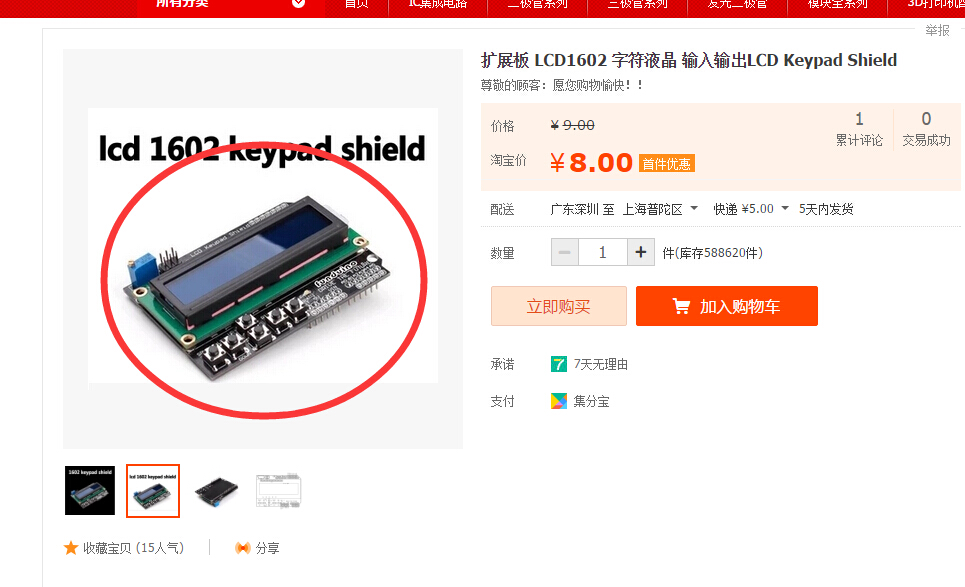Image resolution: width=965 pixels, height=587 pixels.
Task: Click the 立即购买 buy now button
Action: tap(559, 306)
